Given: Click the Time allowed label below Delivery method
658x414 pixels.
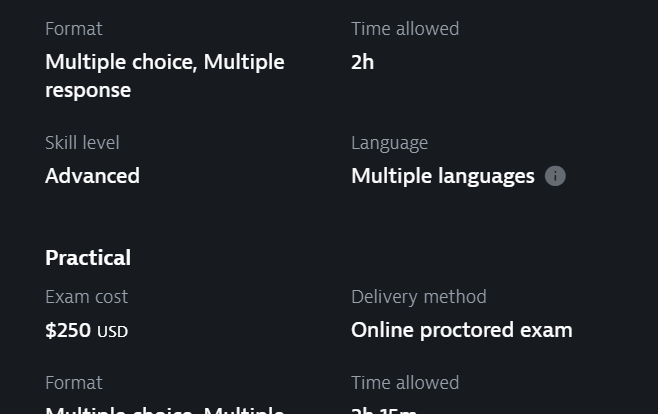Looking at the screenshot, I should click(405, 383).
